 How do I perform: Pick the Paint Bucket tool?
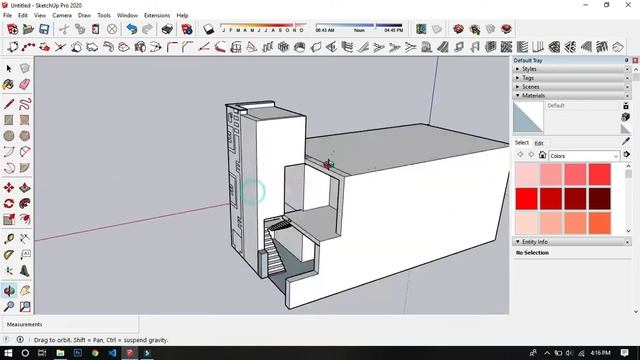click(x=9, y=84)
